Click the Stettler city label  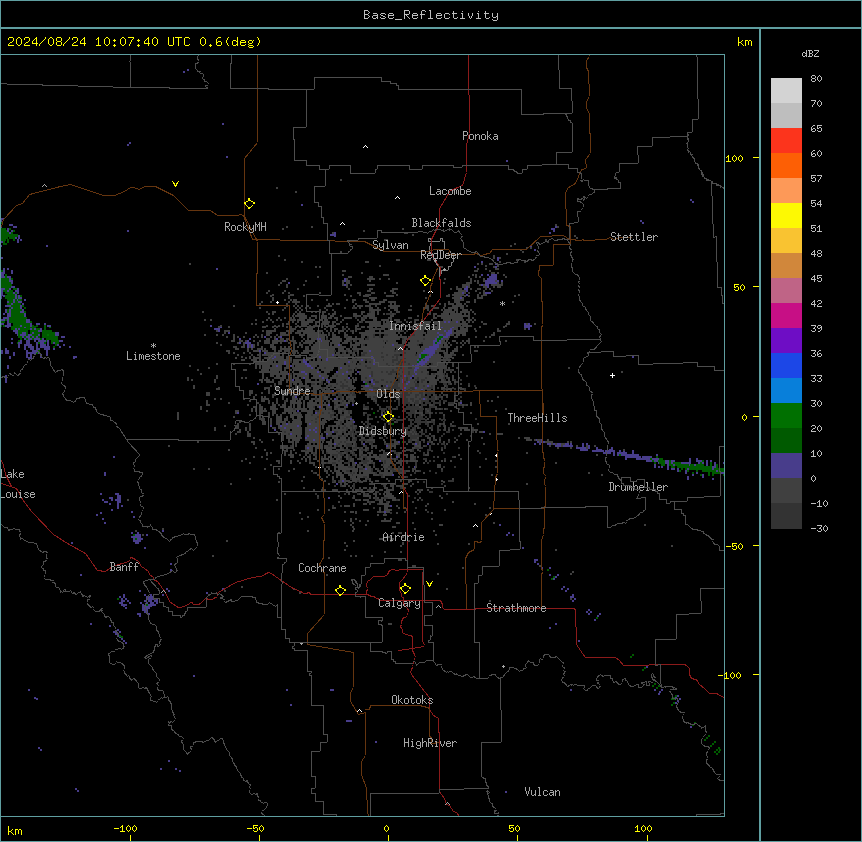pos(634,237)
